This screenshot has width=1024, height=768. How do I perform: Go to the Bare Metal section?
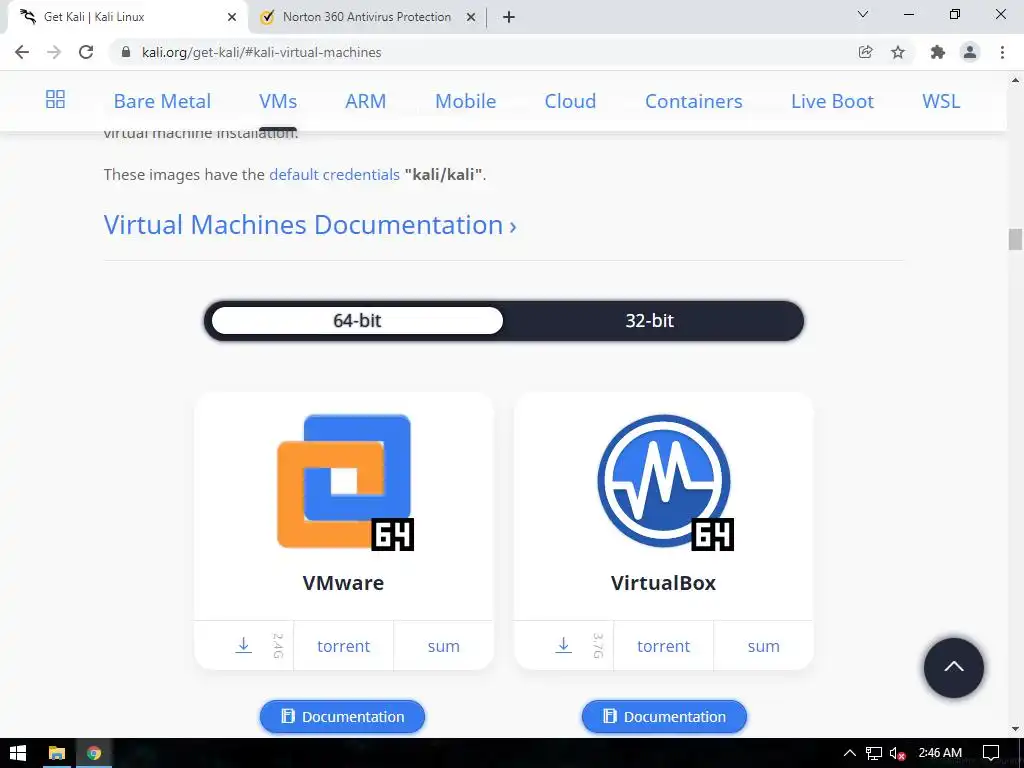(162, 101)
